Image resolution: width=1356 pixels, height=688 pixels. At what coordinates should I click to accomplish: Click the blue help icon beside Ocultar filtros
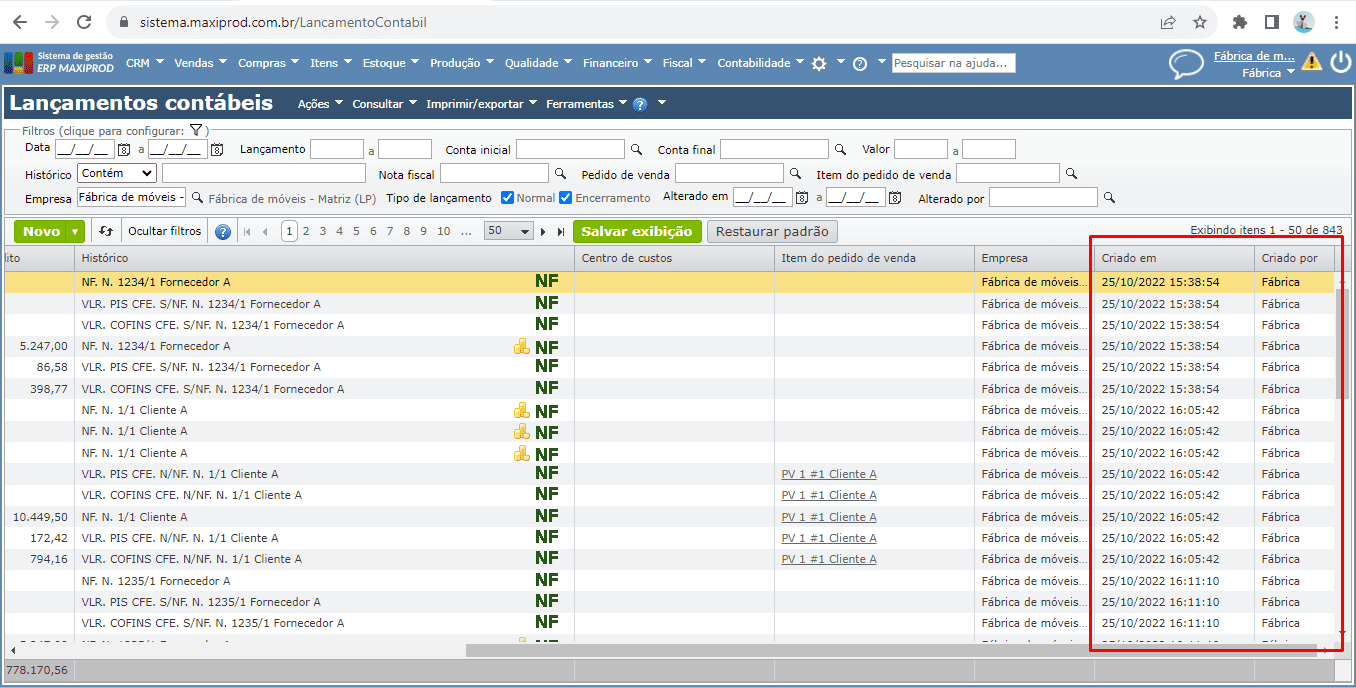(222, 232)
